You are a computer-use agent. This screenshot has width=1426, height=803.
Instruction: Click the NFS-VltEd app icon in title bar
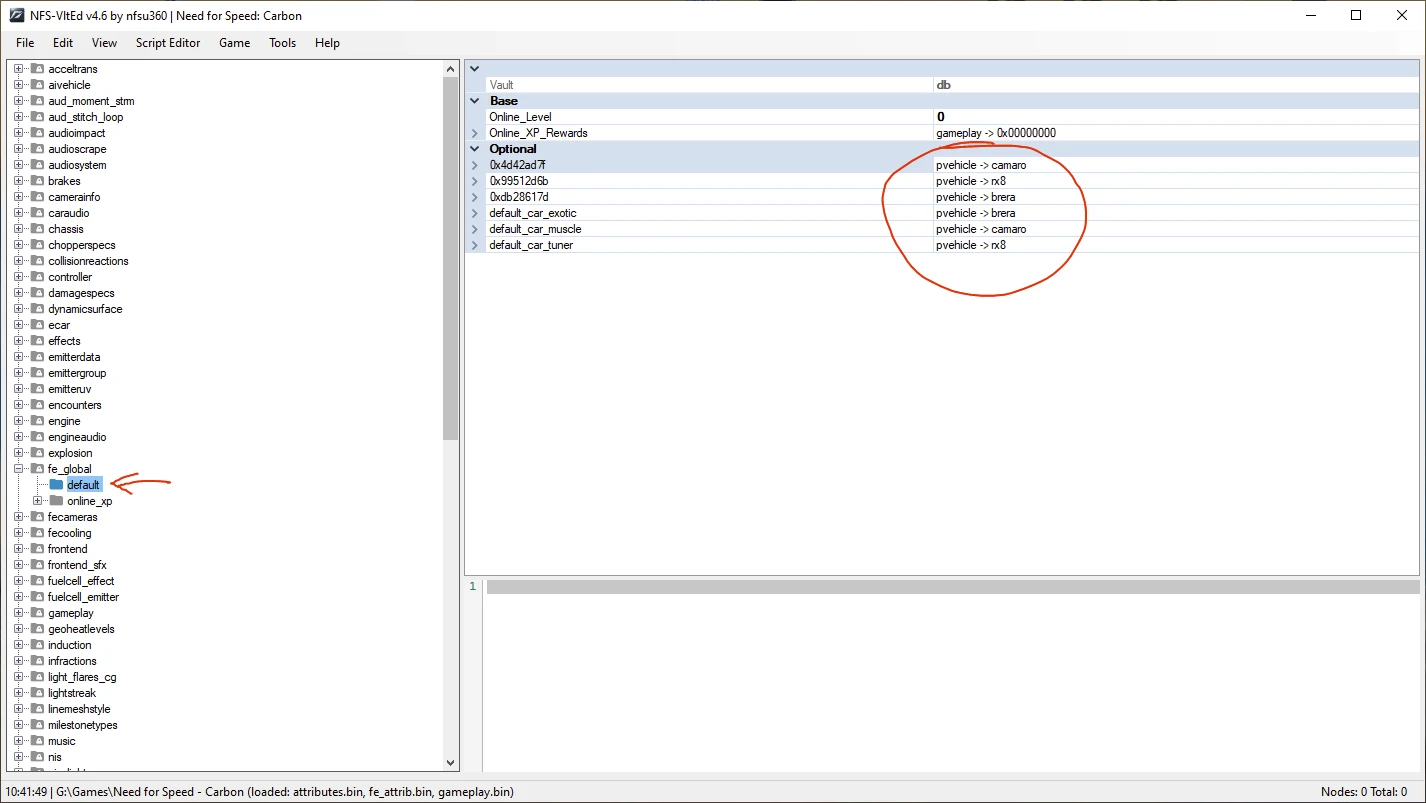(x=16, y=15)
